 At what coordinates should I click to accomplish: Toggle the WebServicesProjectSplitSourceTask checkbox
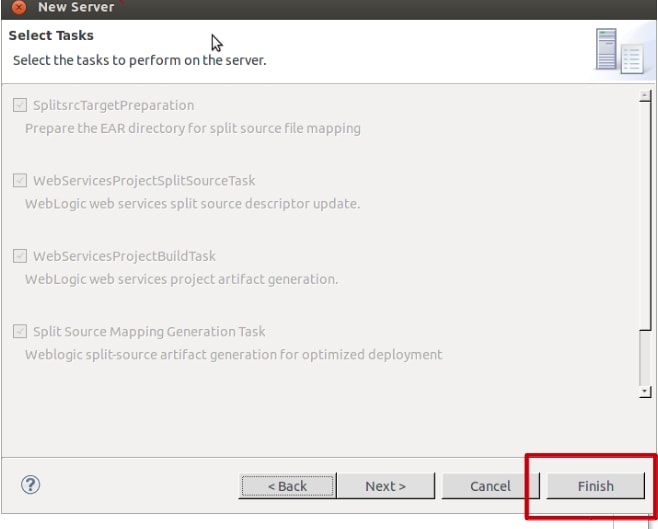(x=20, y=181)
